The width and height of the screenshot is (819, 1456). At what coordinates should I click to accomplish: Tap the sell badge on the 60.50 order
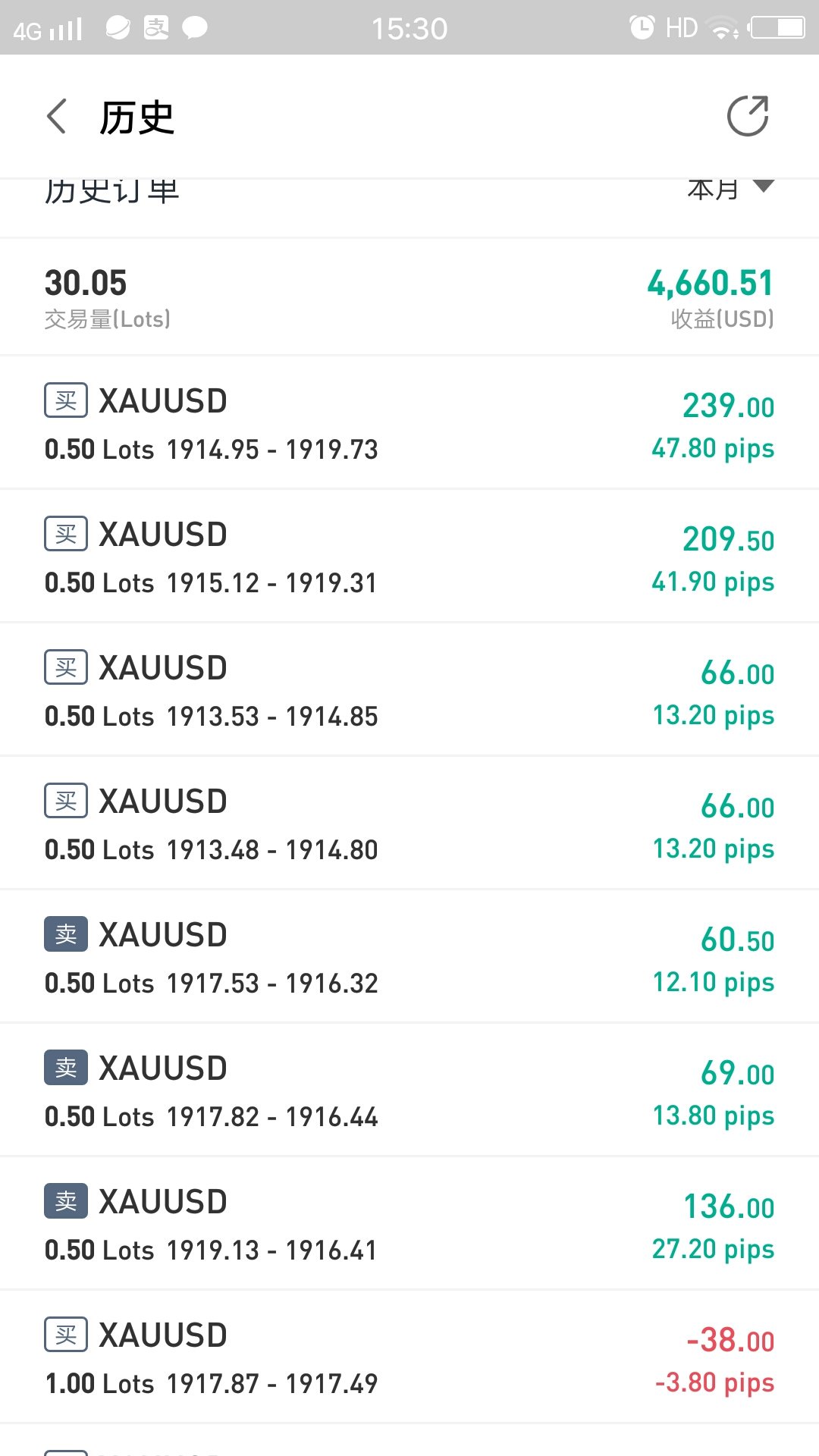tap(66, 934)
